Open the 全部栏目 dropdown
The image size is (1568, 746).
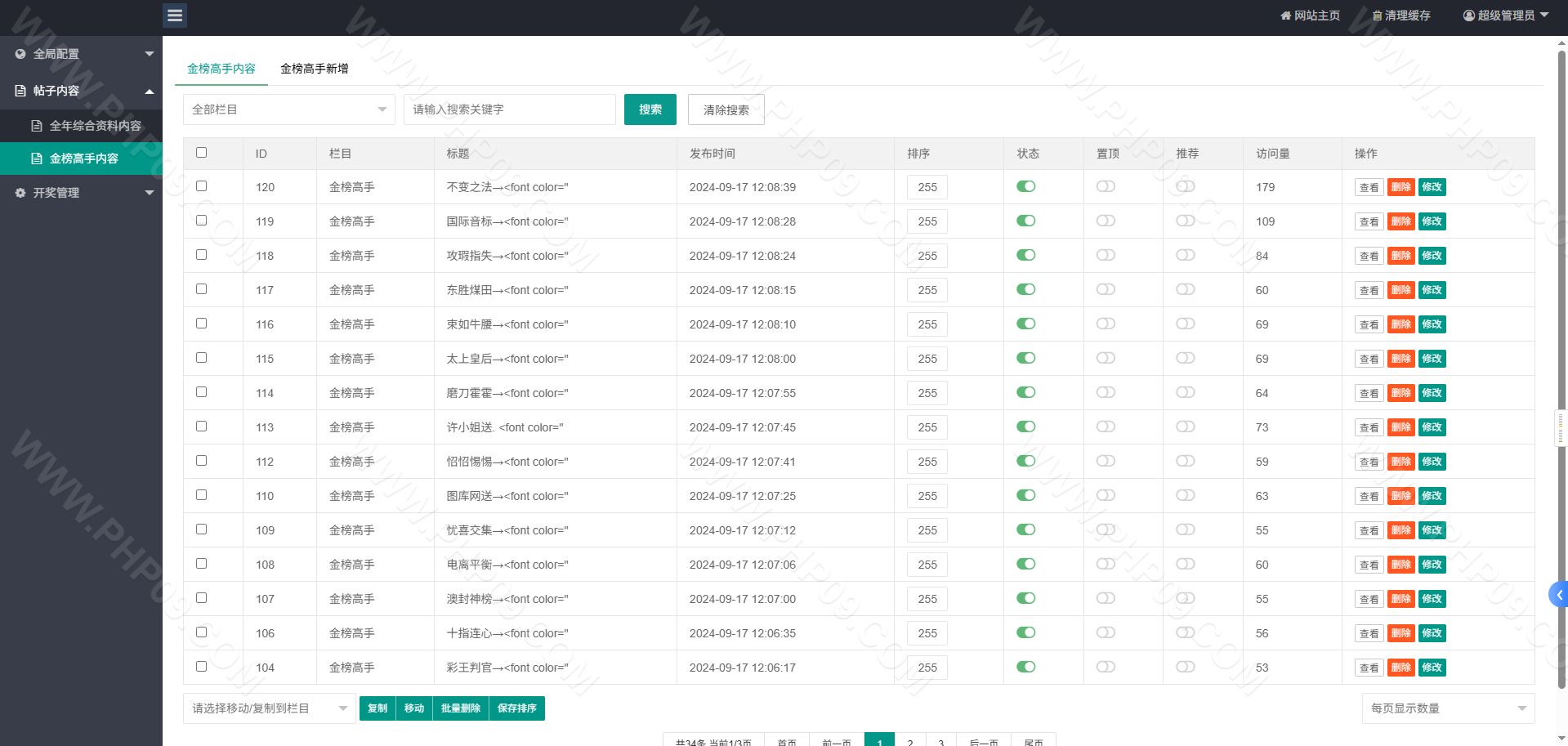[289, 109]
